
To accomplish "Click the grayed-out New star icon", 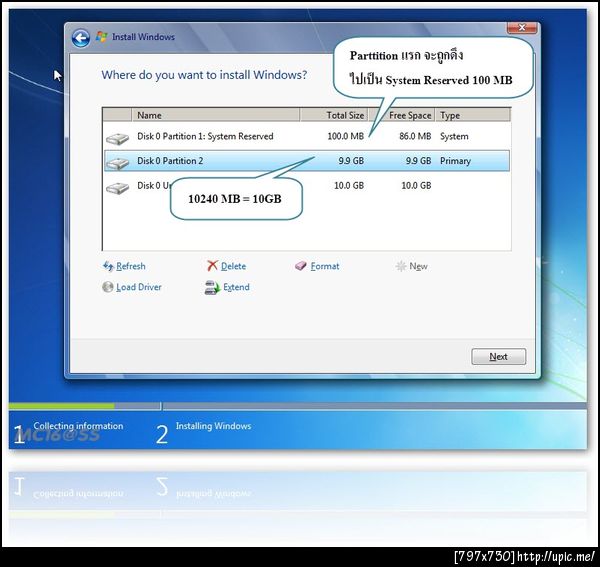I will click(401, 266).
